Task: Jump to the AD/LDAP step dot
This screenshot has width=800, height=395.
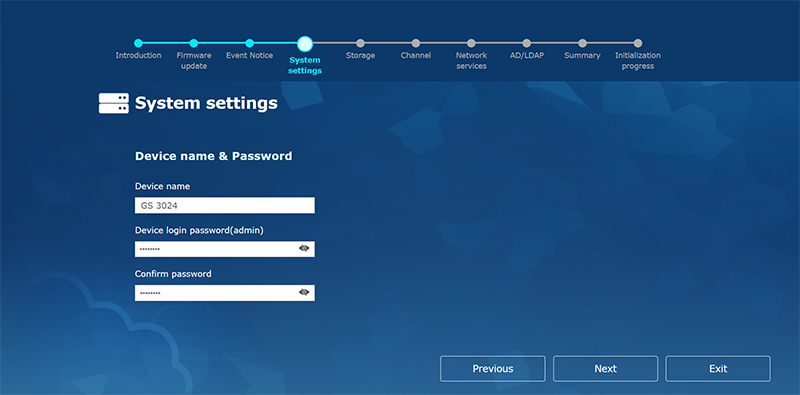Action: 527,43
